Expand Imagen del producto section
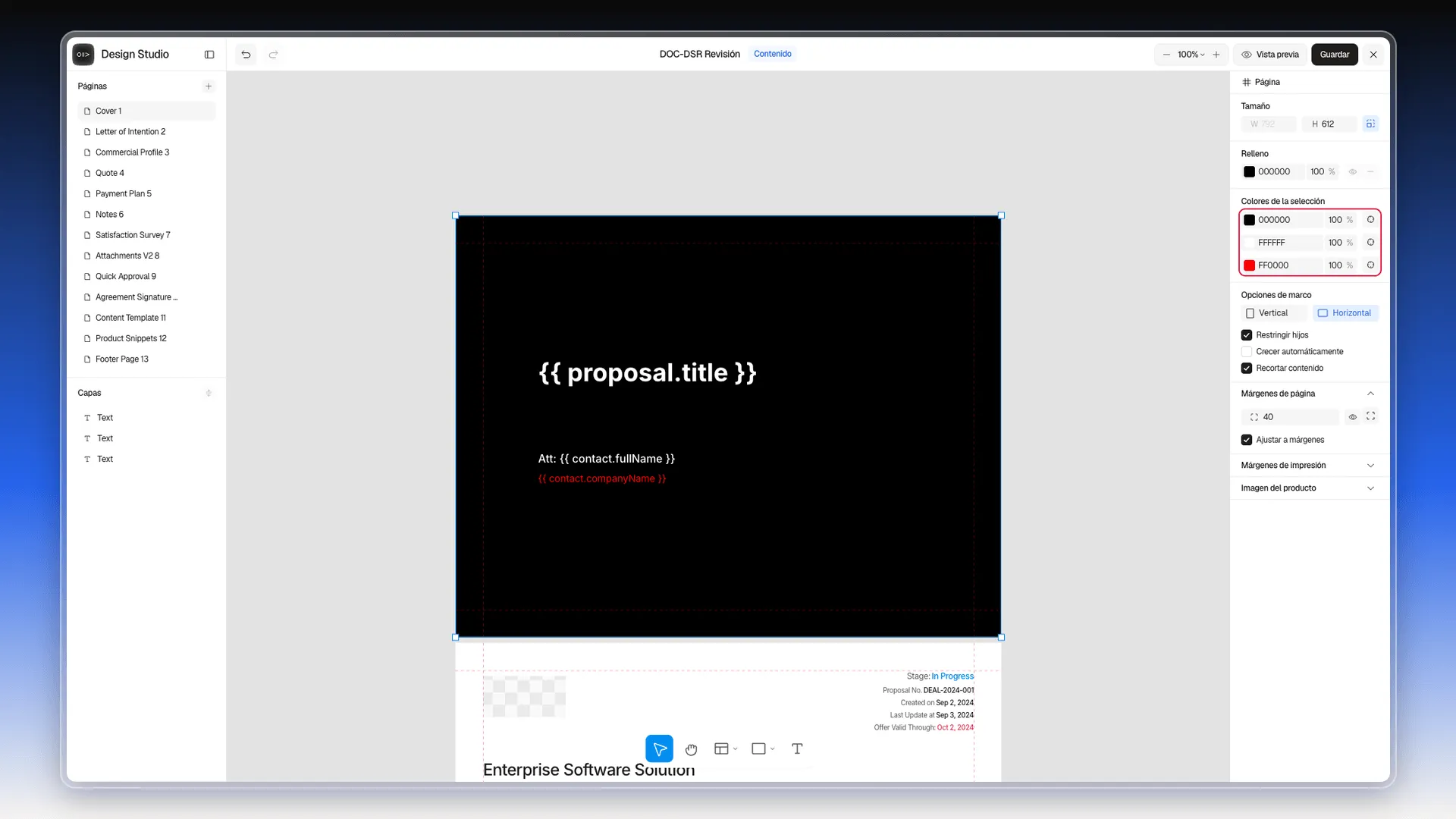 (x=1370, y=488)
